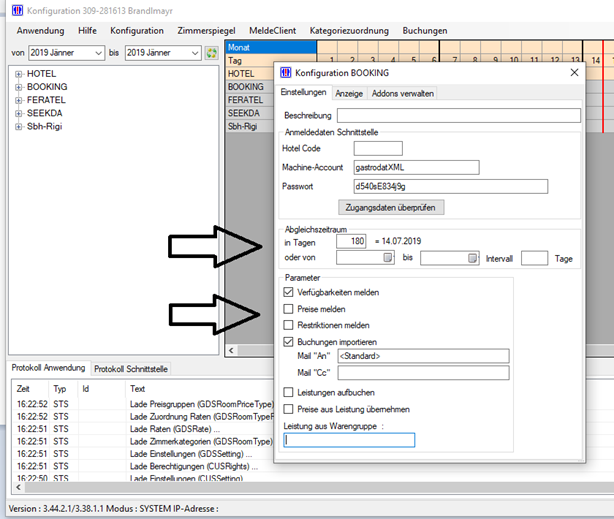The width and height of the screenshot is (614, 519).
Task: Click left arrow of the protocol scrollbar
Action: 18,487
